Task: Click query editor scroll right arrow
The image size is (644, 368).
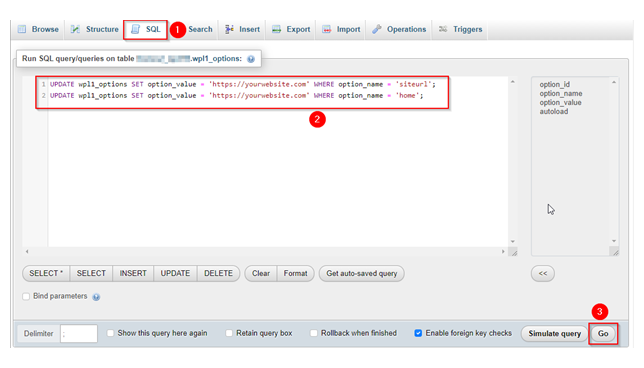Action: pyautogui.click(x=503, y=251)
